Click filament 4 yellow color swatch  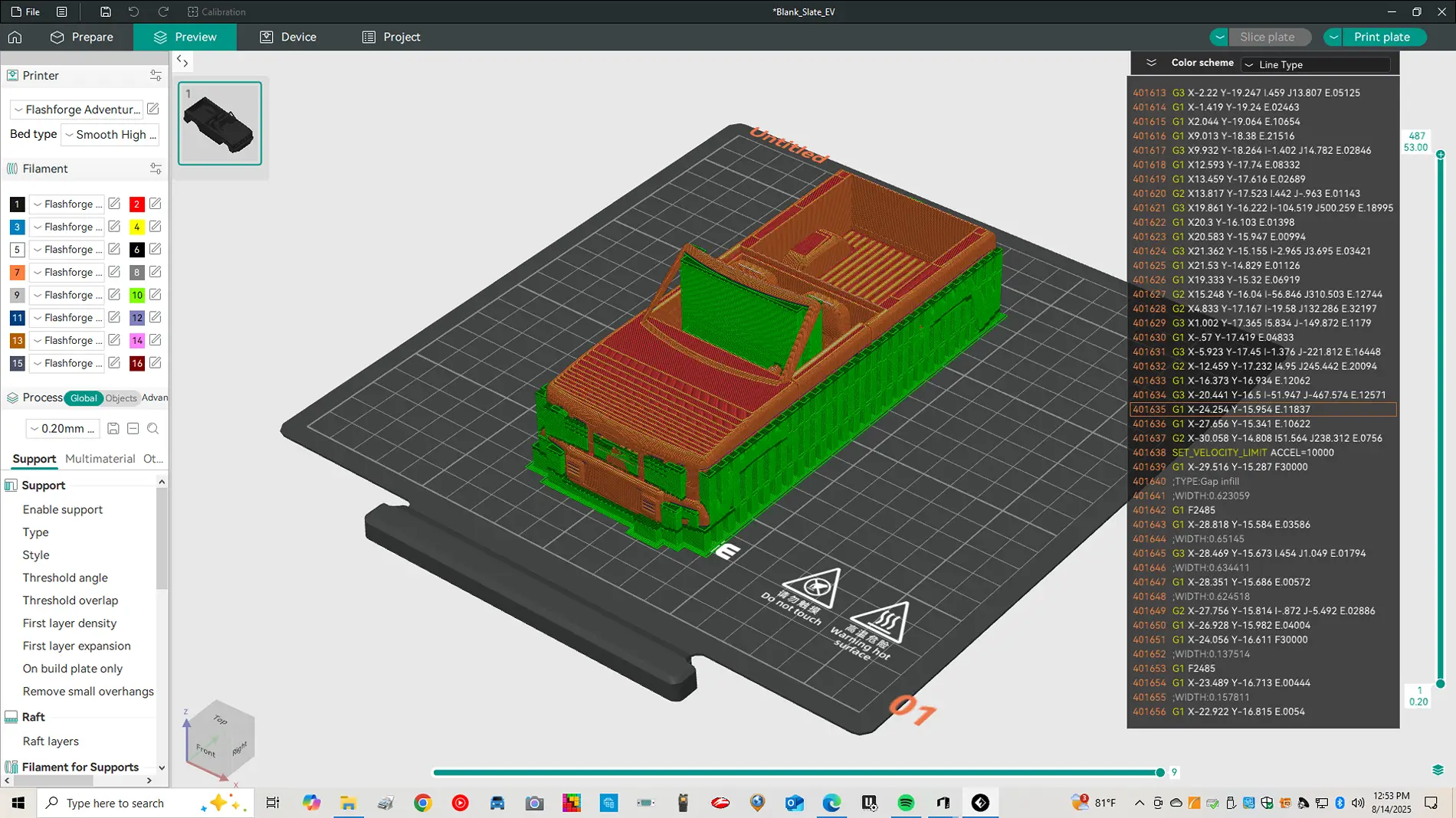pyautogui.click(x=136, y=227)
